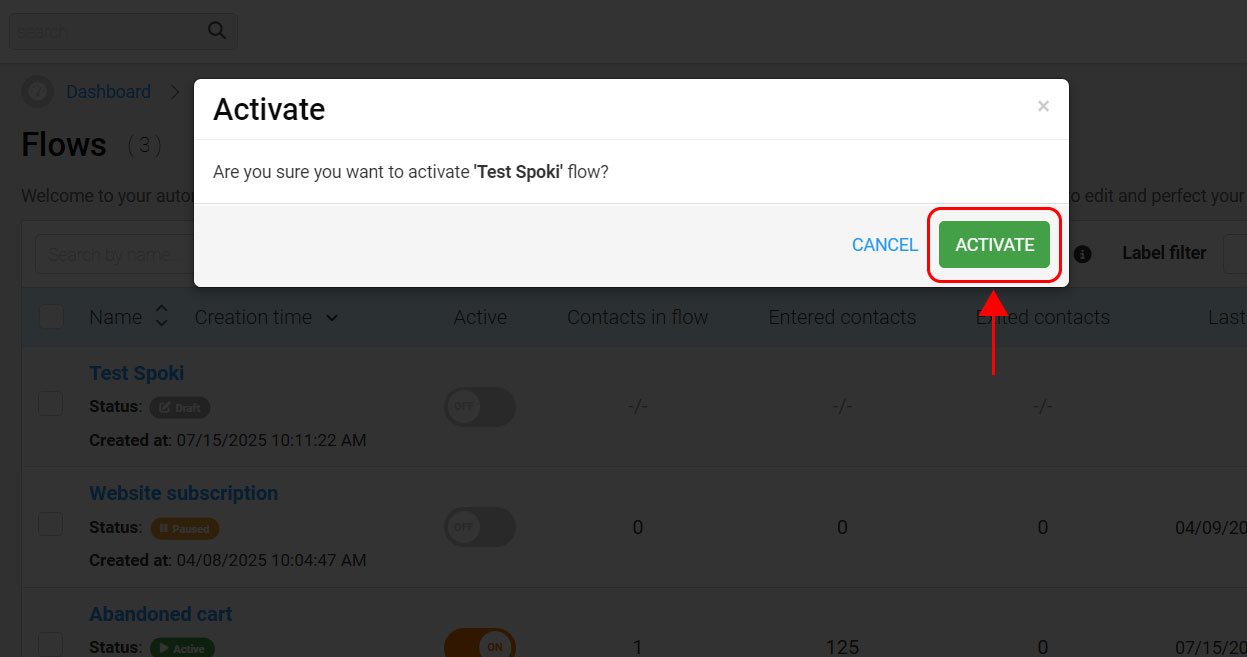Screen dimensions: 1247x657
Task: Sort flows using the Name arrows icon
Action: [162, 317]
